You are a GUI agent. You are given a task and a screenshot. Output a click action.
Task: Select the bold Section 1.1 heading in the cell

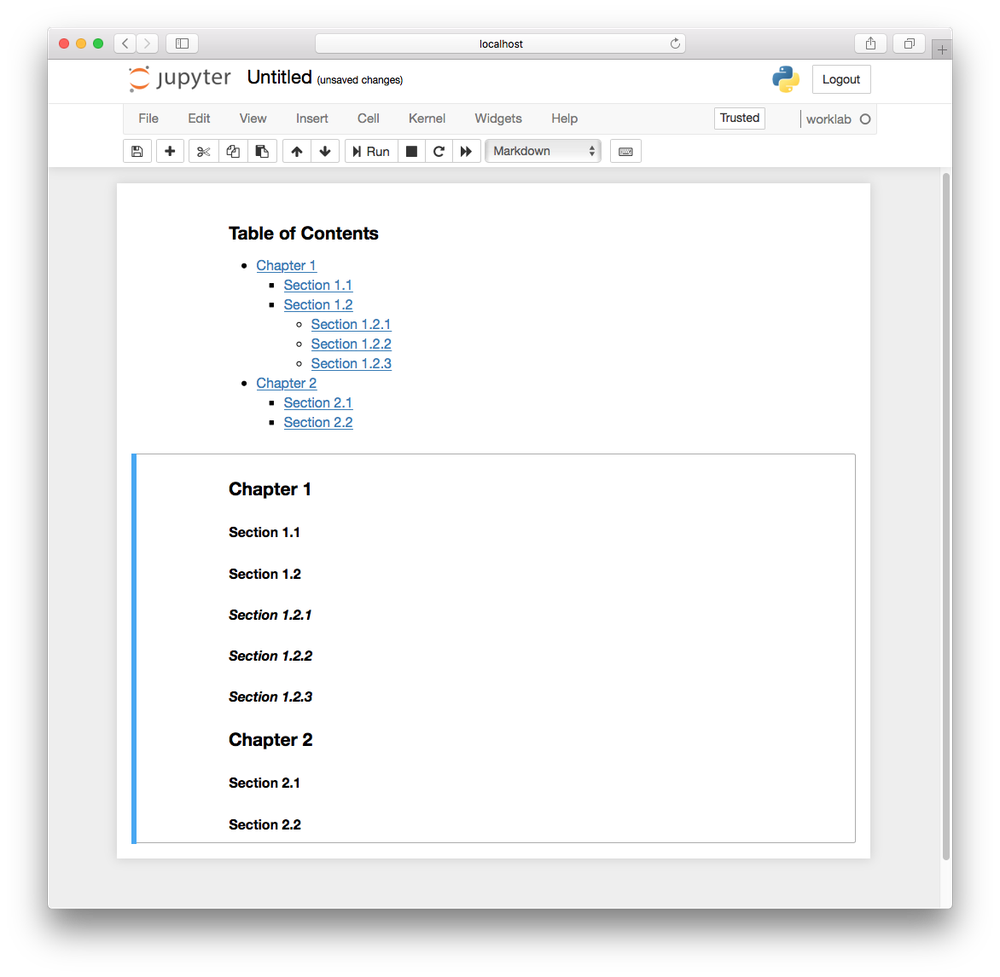(264, 533)
